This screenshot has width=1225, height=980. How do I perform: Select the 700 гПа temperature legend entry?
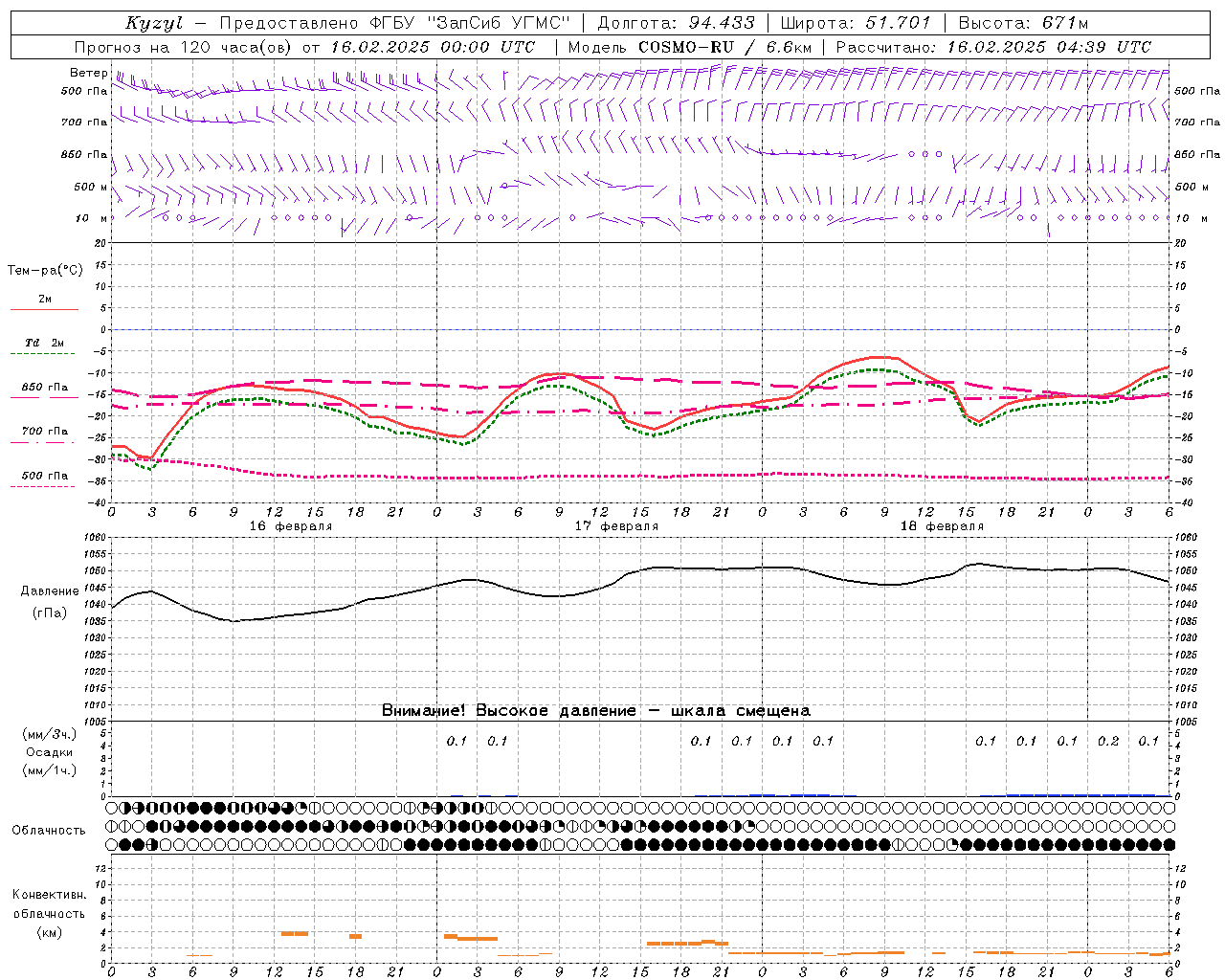coord(45,431)
